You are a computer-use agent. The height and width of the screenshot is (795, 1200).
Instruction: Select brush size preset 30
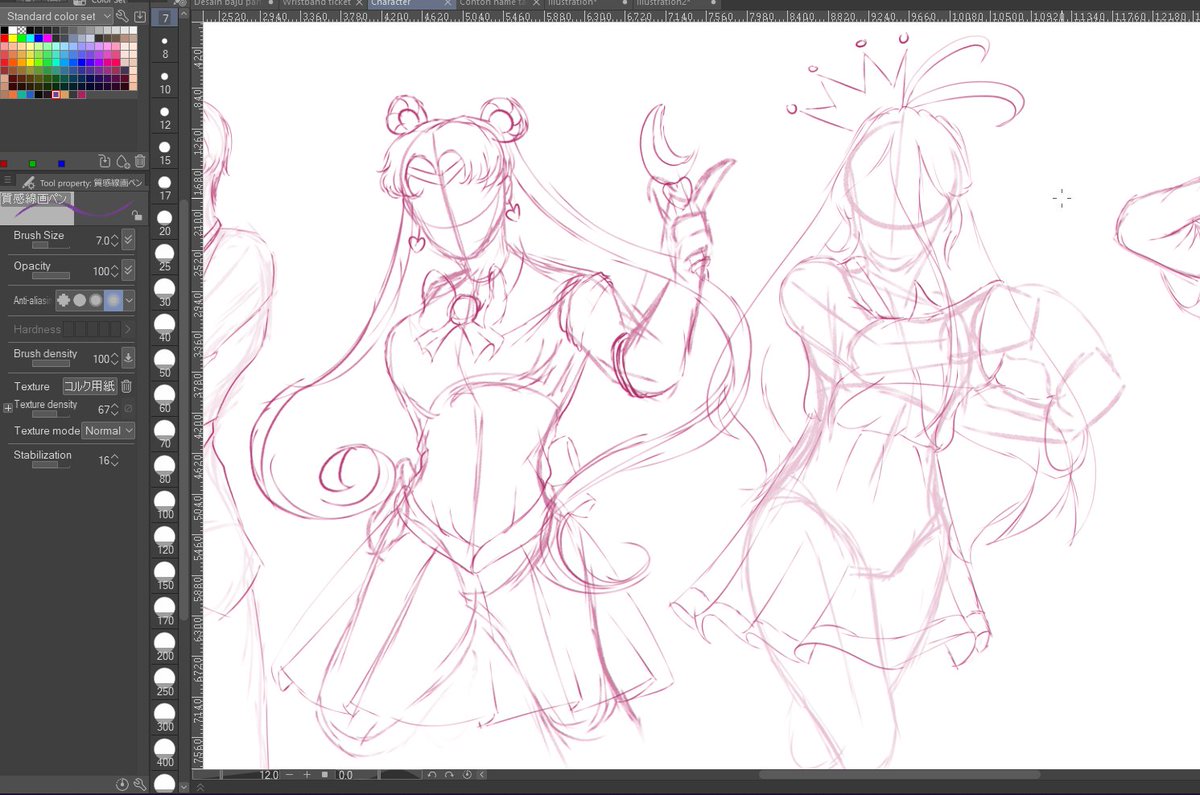click(165, 294)
